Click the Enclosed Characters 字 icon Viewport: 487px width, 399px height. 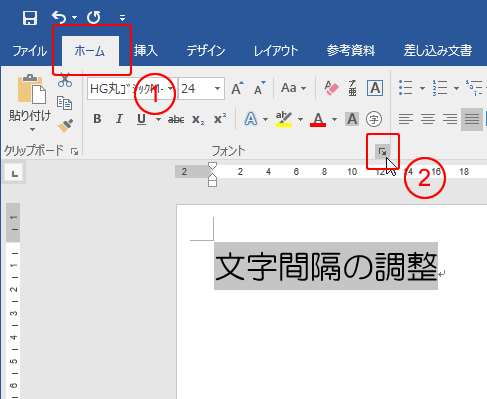pos(374,119)
